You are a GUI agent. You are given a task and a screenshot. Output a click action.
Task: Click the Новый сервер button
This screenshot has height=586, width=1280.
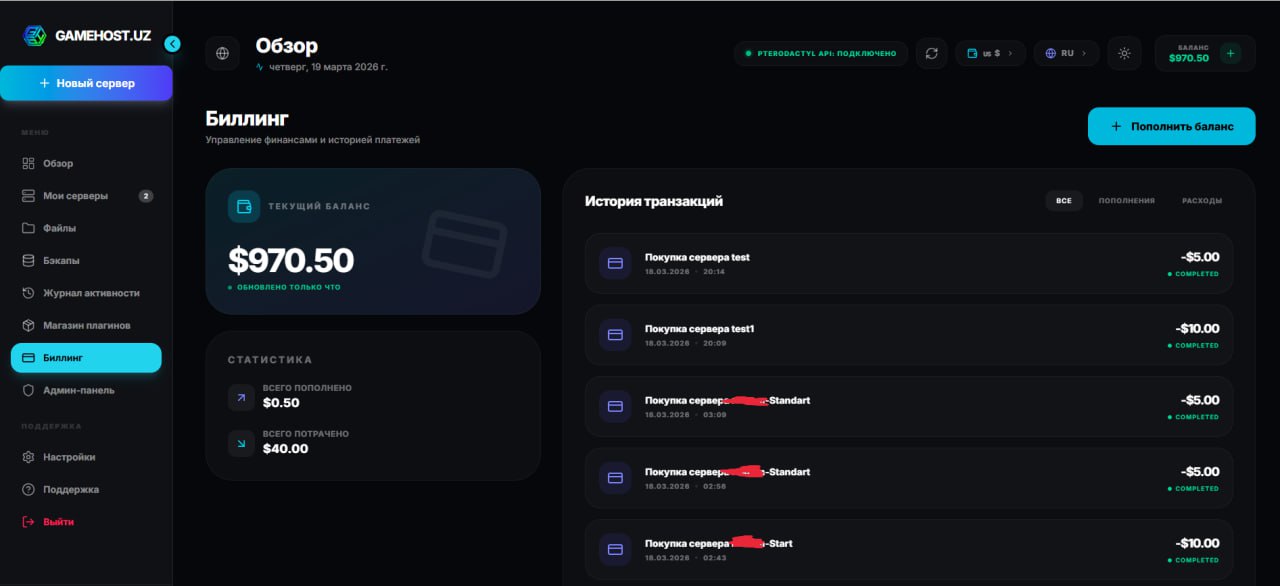point(86,83)
